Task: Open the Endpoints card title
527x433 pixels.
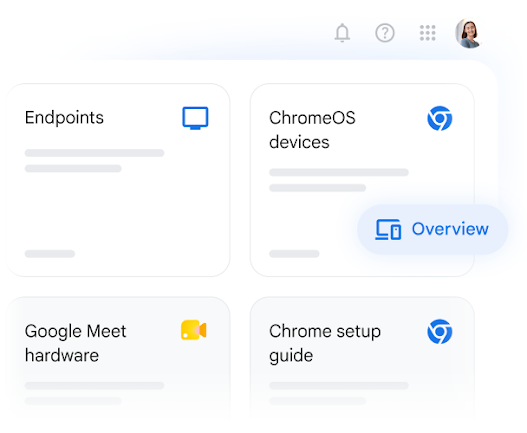Action: pos(64,118)
